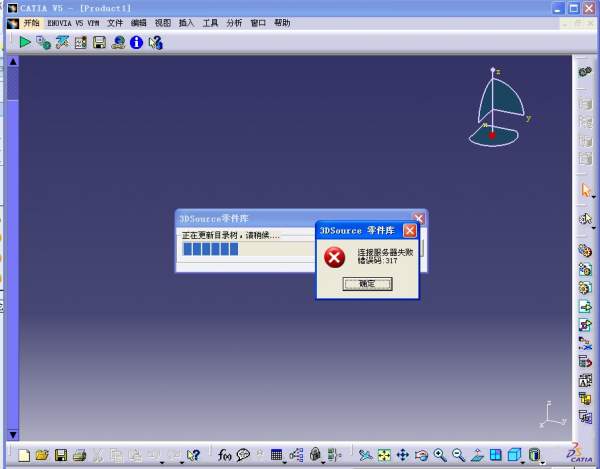Open the Formula f(x) tool
Screen dimensions: 600x469
point(224,455)
